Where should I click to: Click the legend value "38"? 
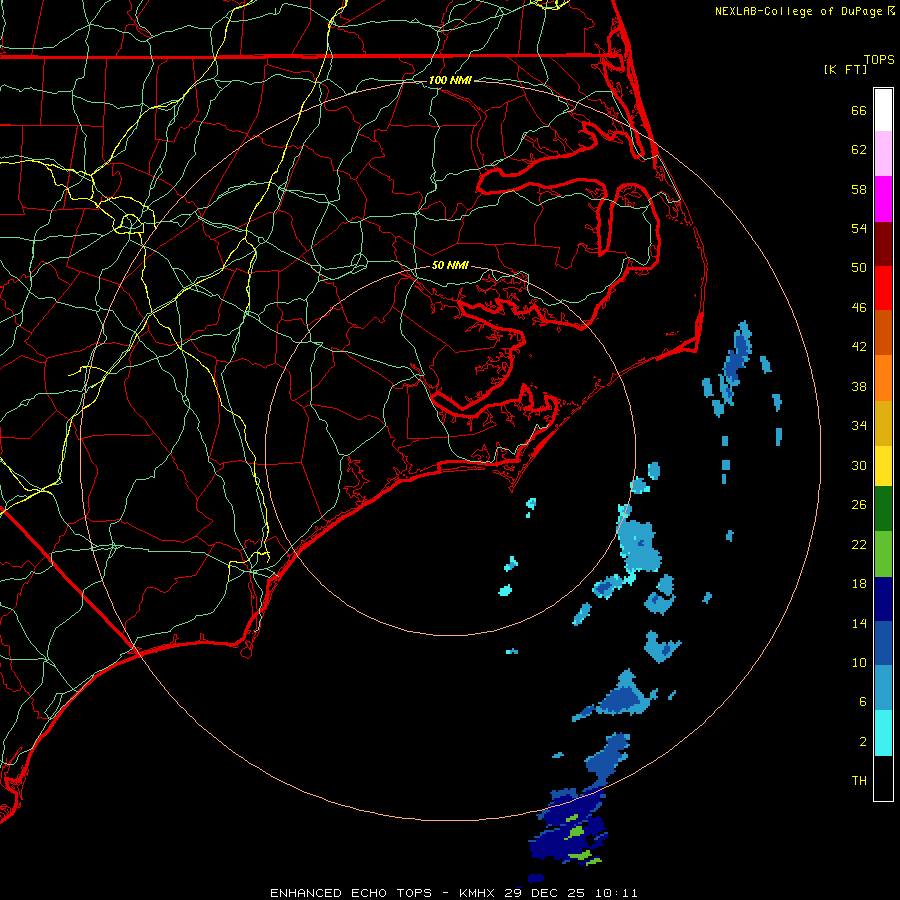tap(859, 387)
